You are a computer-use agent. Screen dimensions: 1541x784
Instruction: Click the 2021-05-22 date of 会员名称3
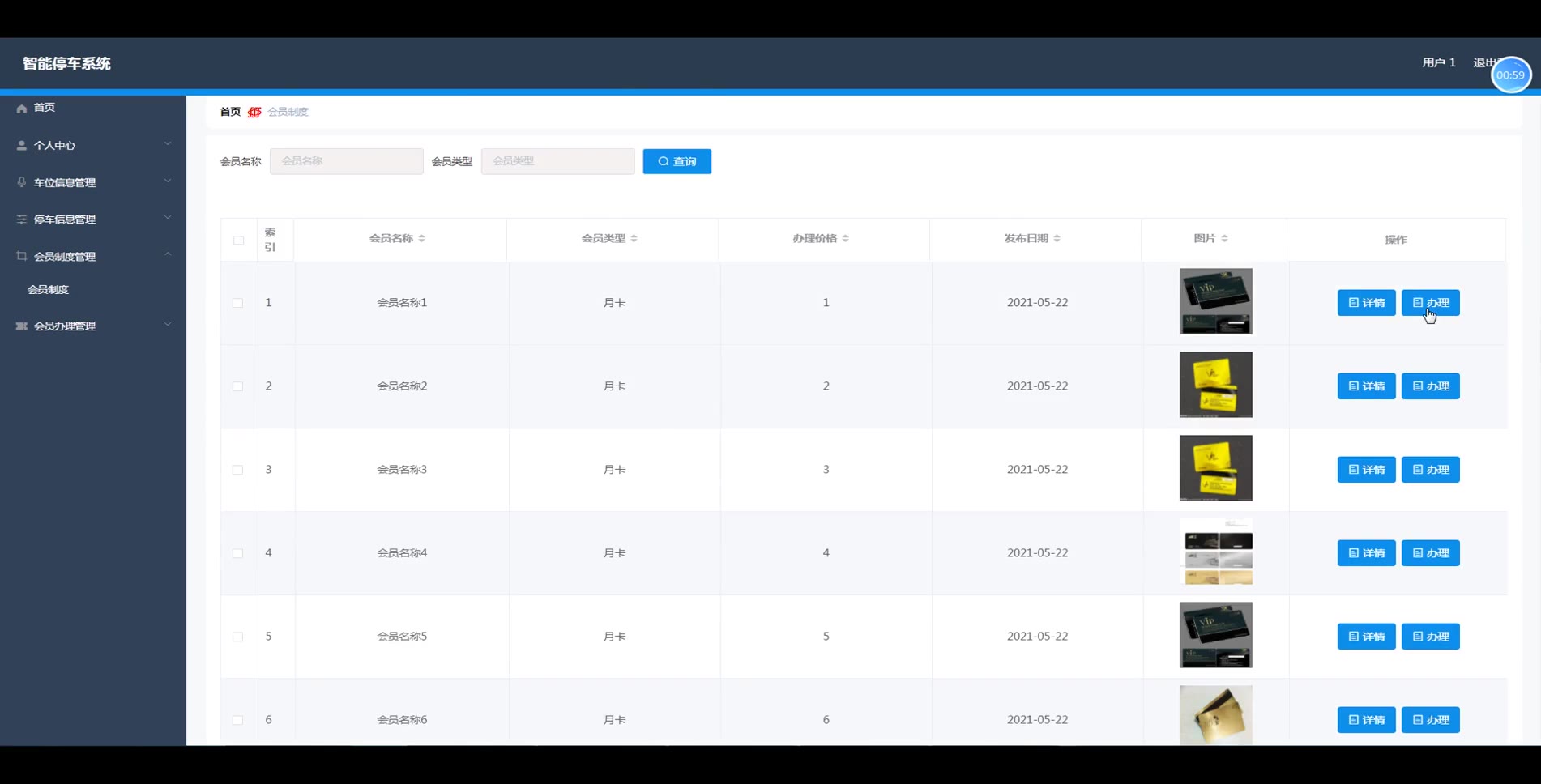[1037, 470]
